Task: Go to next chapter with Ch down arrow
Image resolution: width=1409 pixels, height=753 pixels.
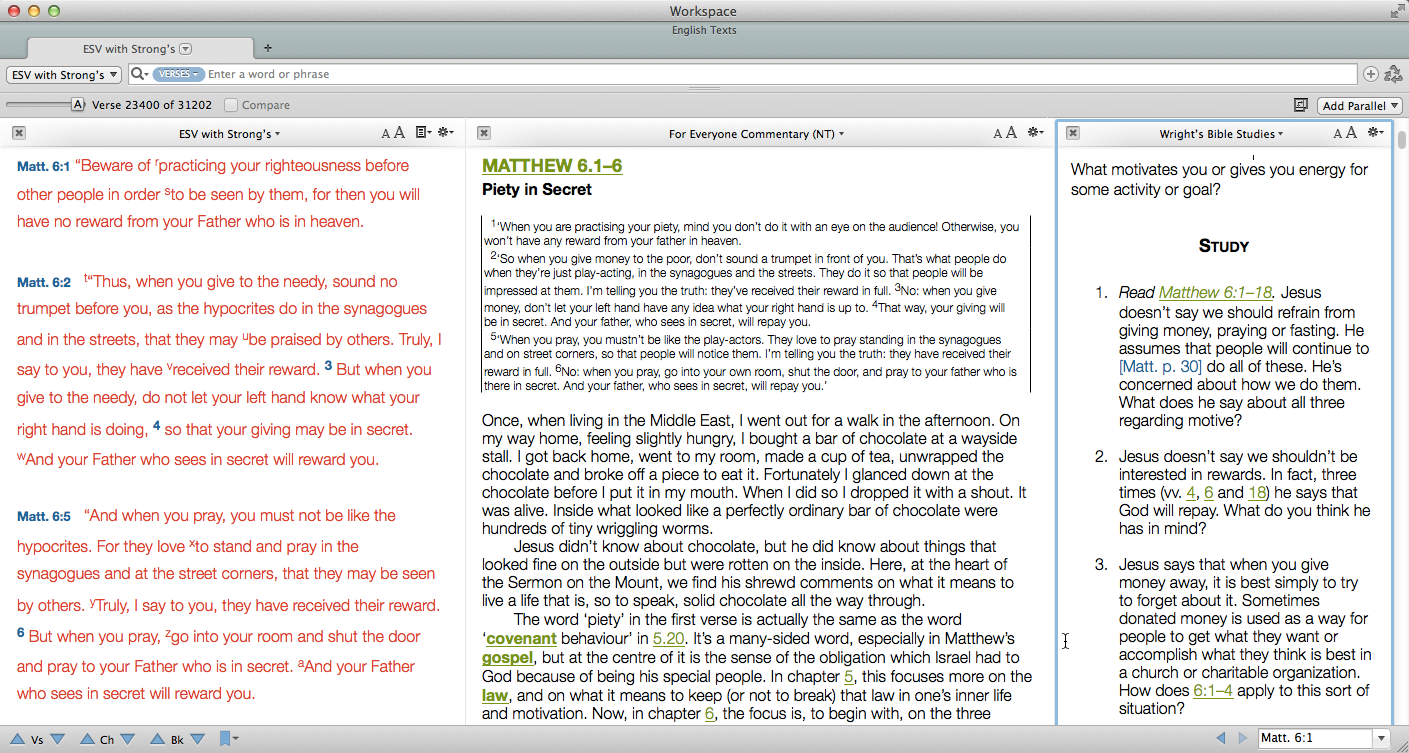Action: click(x=127, y=739)
